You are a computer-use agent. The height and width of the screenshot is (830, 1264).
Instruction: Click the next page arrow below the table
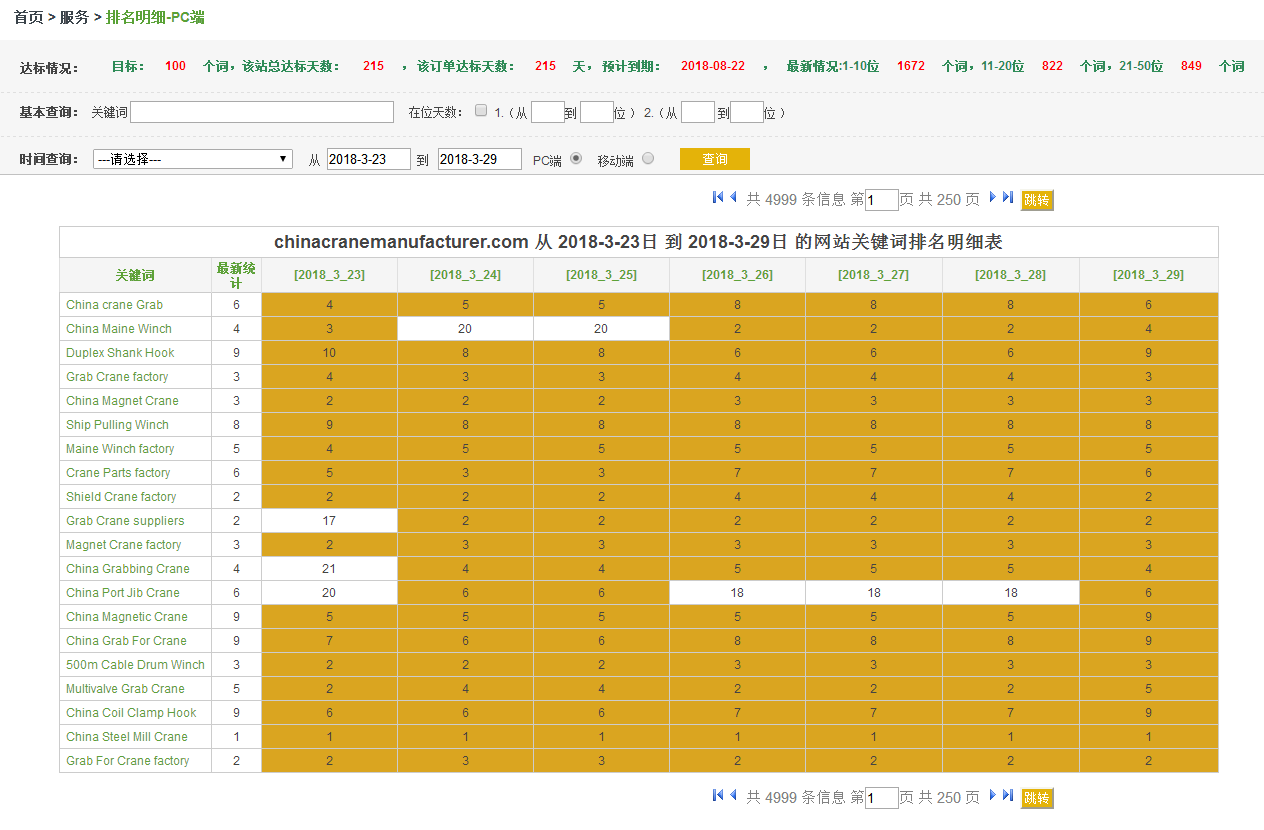tap(993, 796)
